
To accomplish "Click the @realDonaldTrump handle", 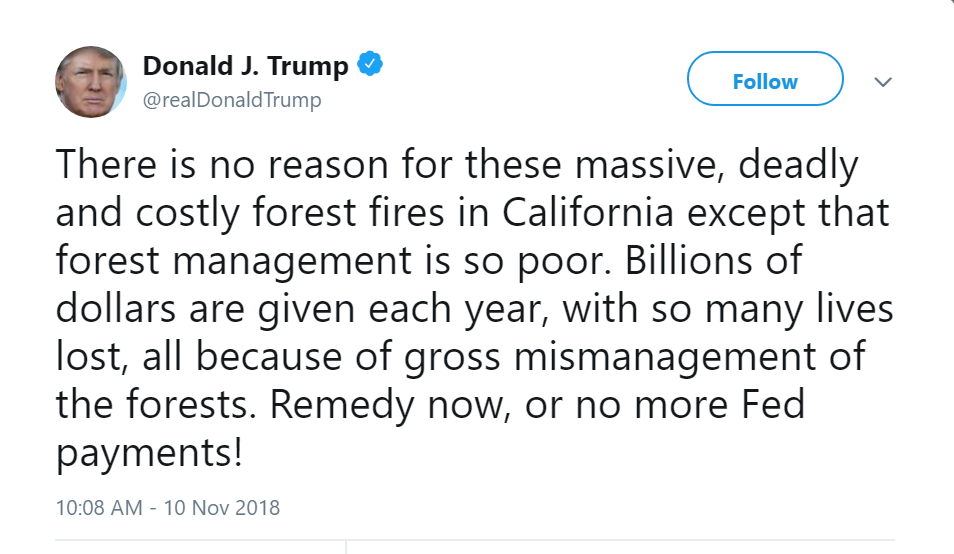I will (232, 101).
